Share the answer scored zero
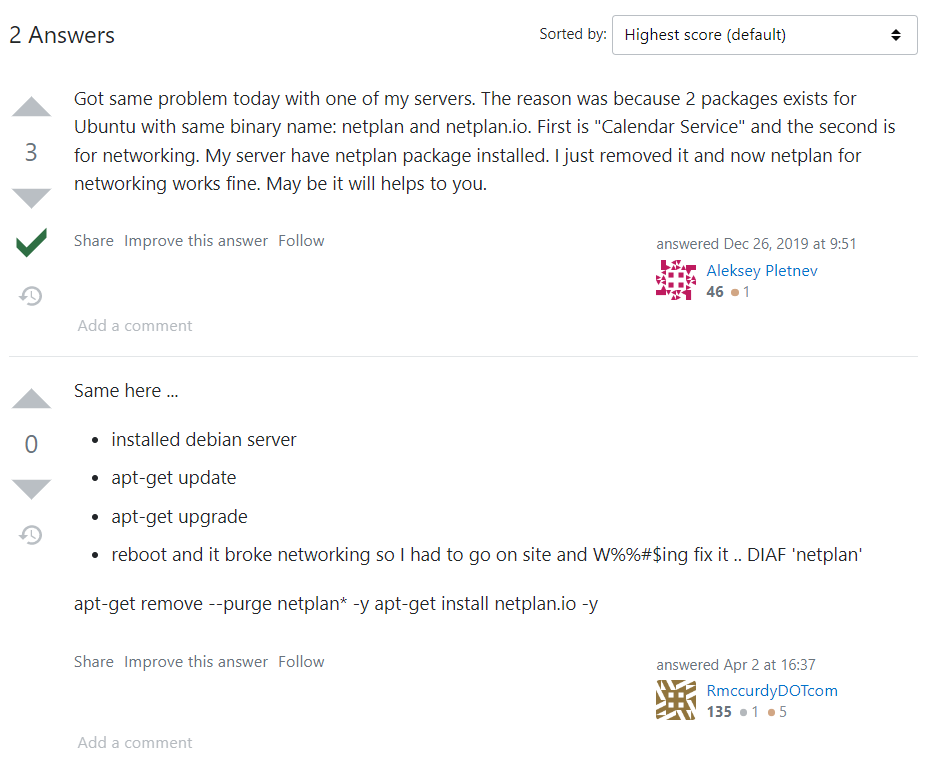 point(93,661)
